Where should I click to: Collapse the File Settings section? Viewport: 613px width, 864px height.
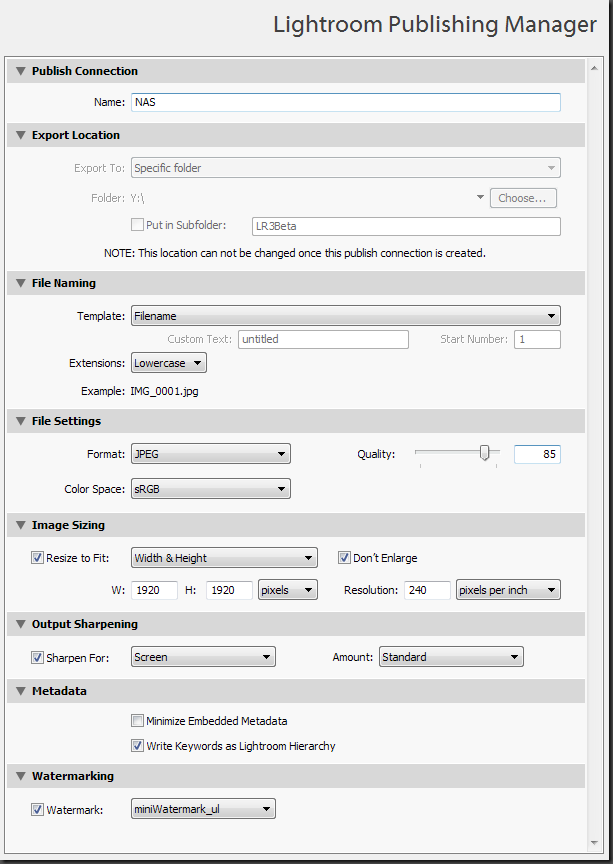(21, 421)
